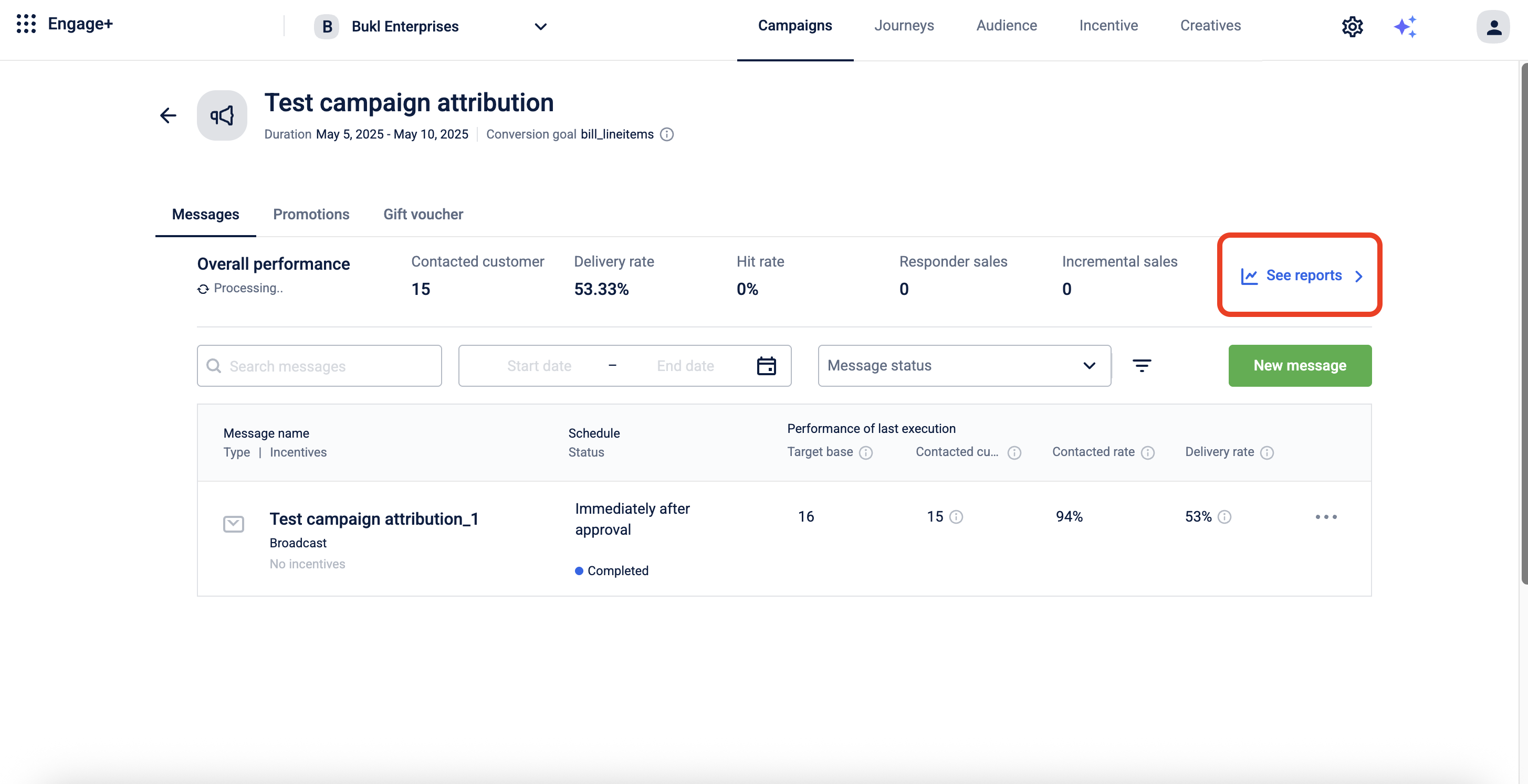Viewport: 1528px width, 784px height.
Task: Open the Message status dropdown
Action: [x=964, y=366]
